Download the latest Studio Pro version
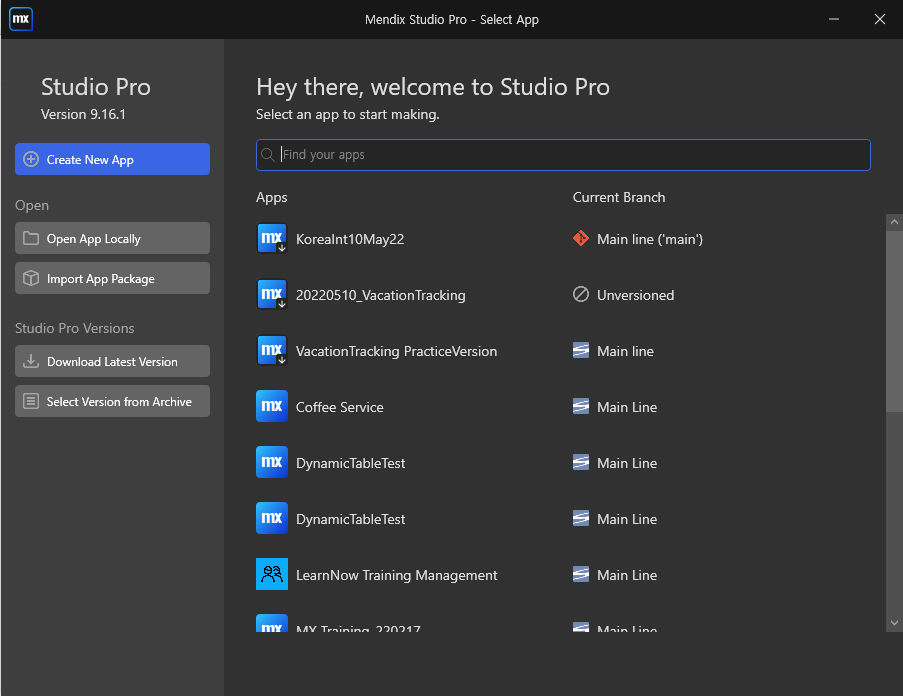Image resolution: width=903 pixels, height=696 pixels. click(x=112, y=361)
